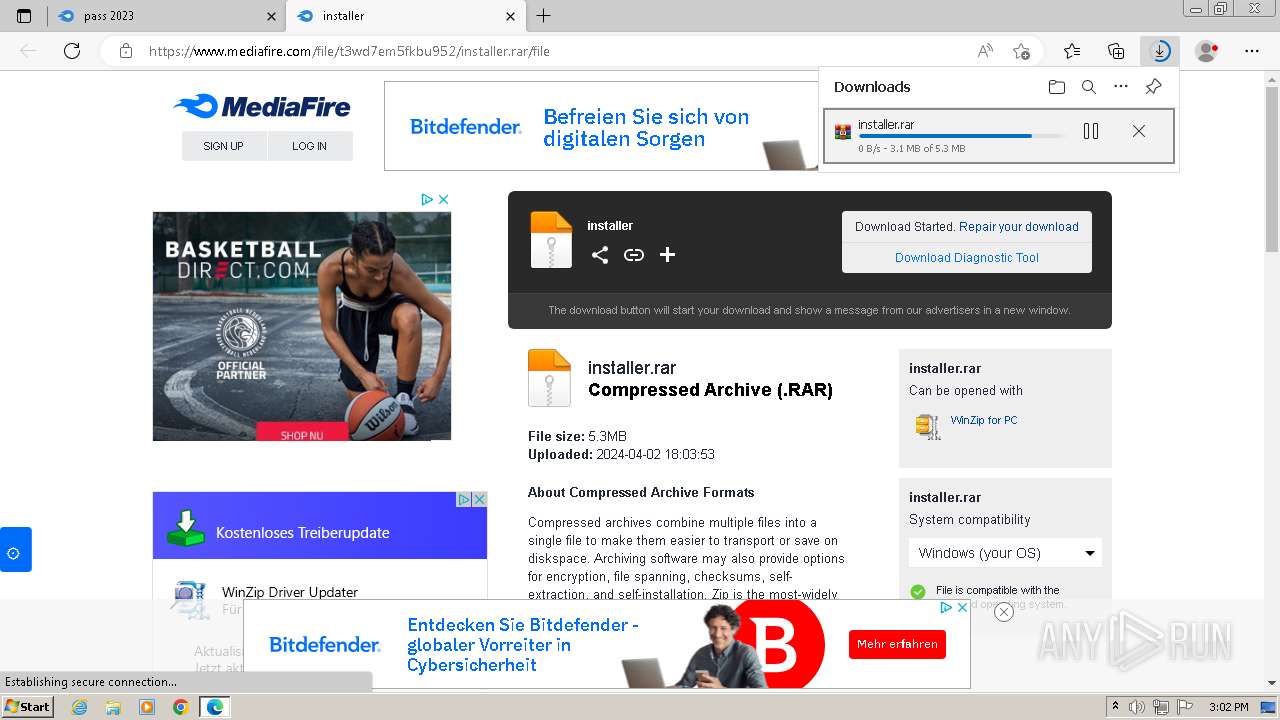This screenshot has height=720, width=1280.
Task: Add this page to favorites
Action: pos(1021,51)
